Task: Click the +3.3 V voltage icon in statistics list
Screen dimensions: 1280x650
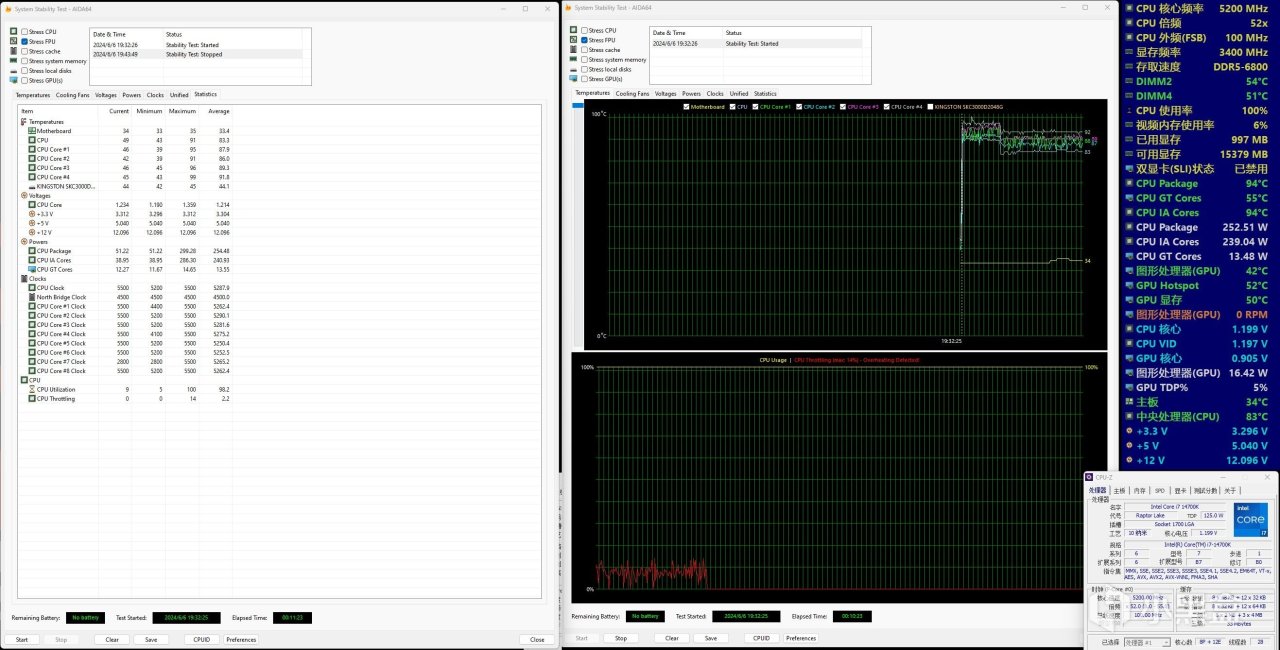Action: (x=32, y=214)
